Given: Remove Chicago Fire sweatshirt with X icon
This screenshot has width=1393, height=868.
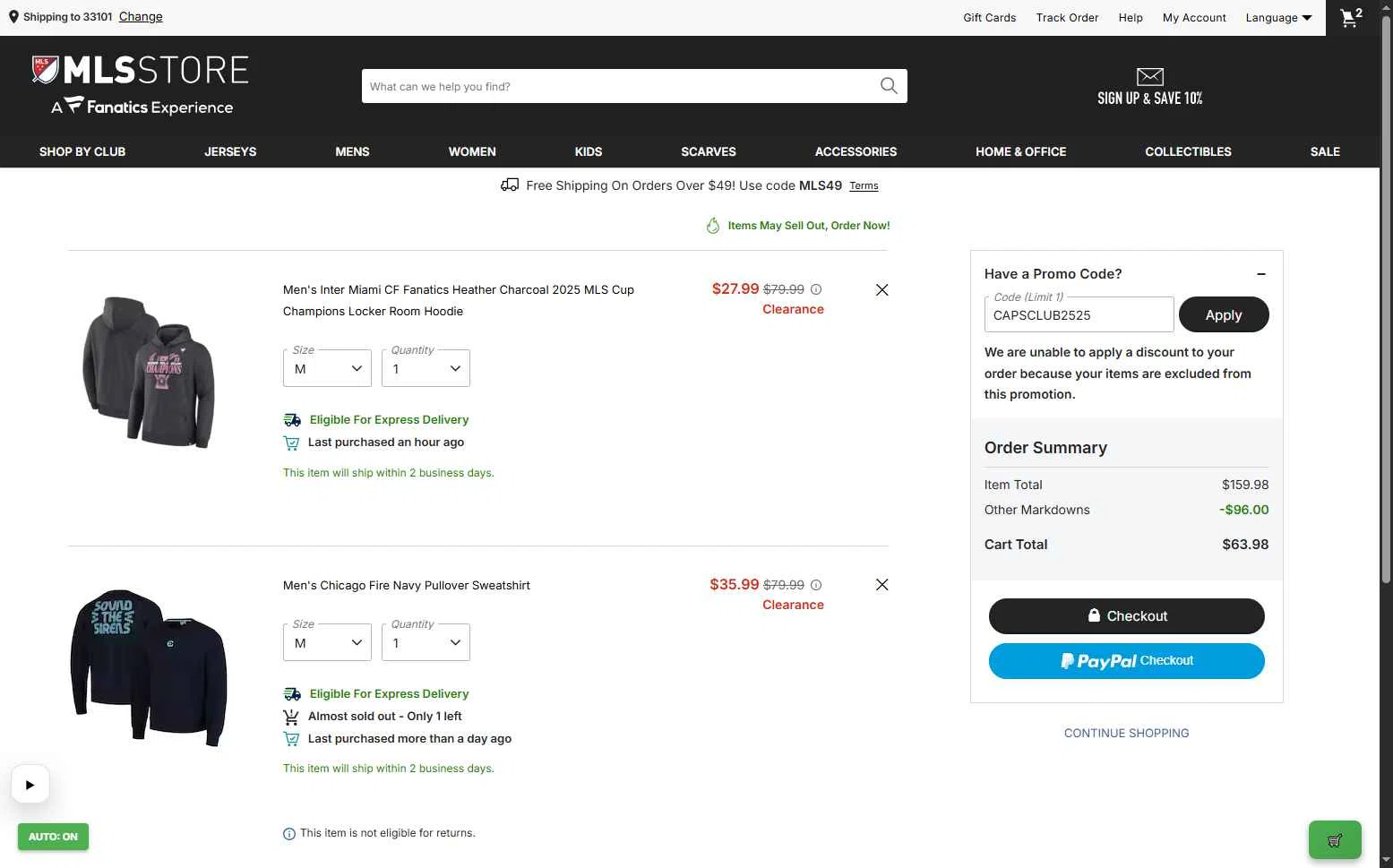Looking at the screenshot, I should (882, 585).
